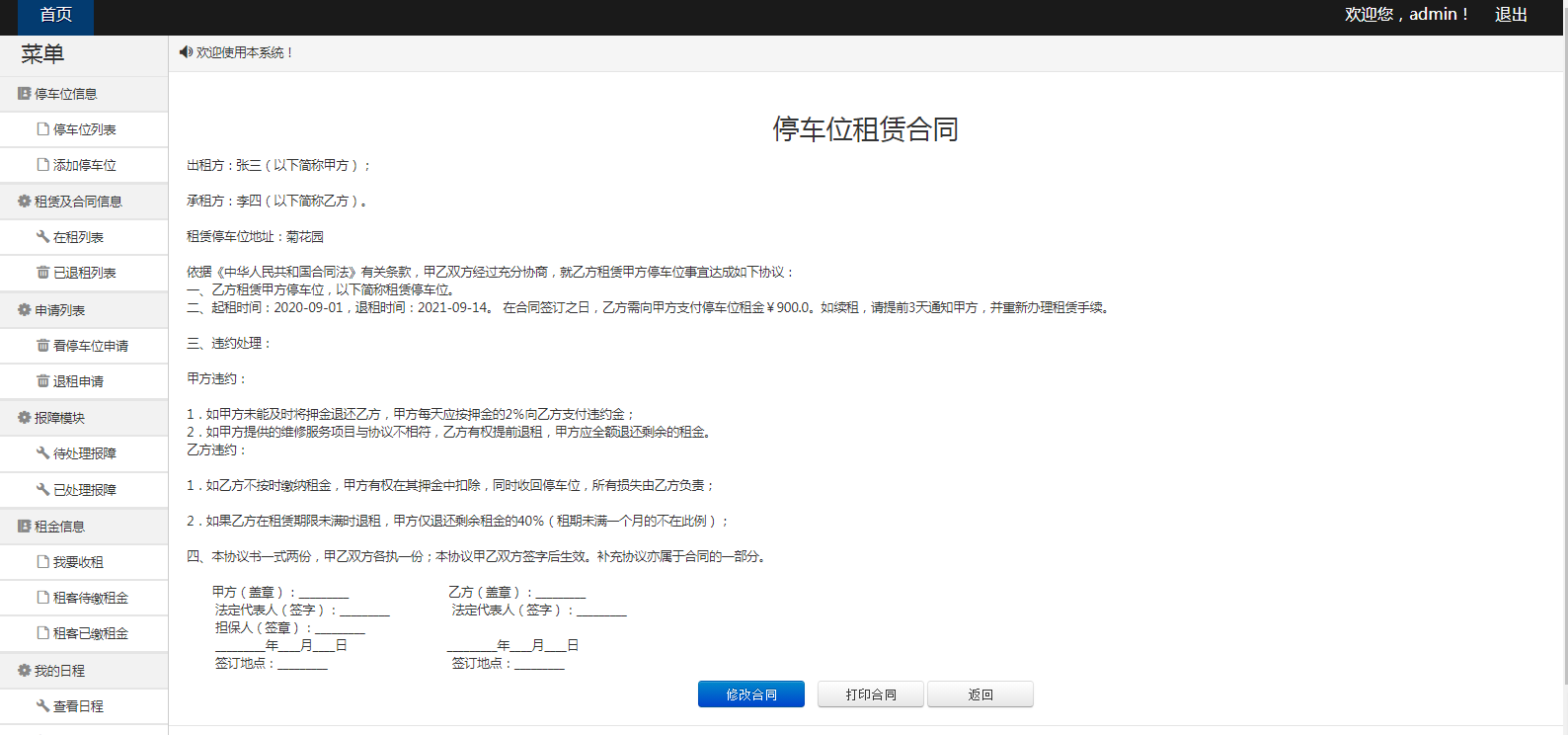Screen dimensions: 1568x735
Task: Click the 修改合同 button
Action: (x=751, y=694)
